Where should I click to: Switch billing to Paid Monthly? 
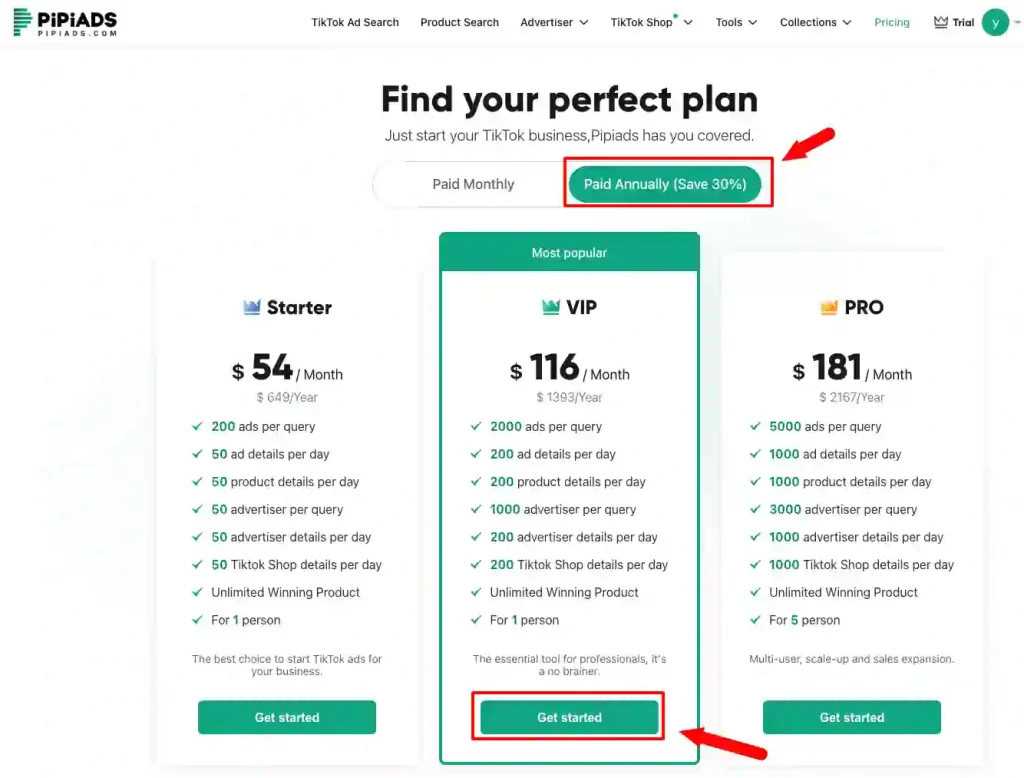pyautogui.click(x=472, y=184)
